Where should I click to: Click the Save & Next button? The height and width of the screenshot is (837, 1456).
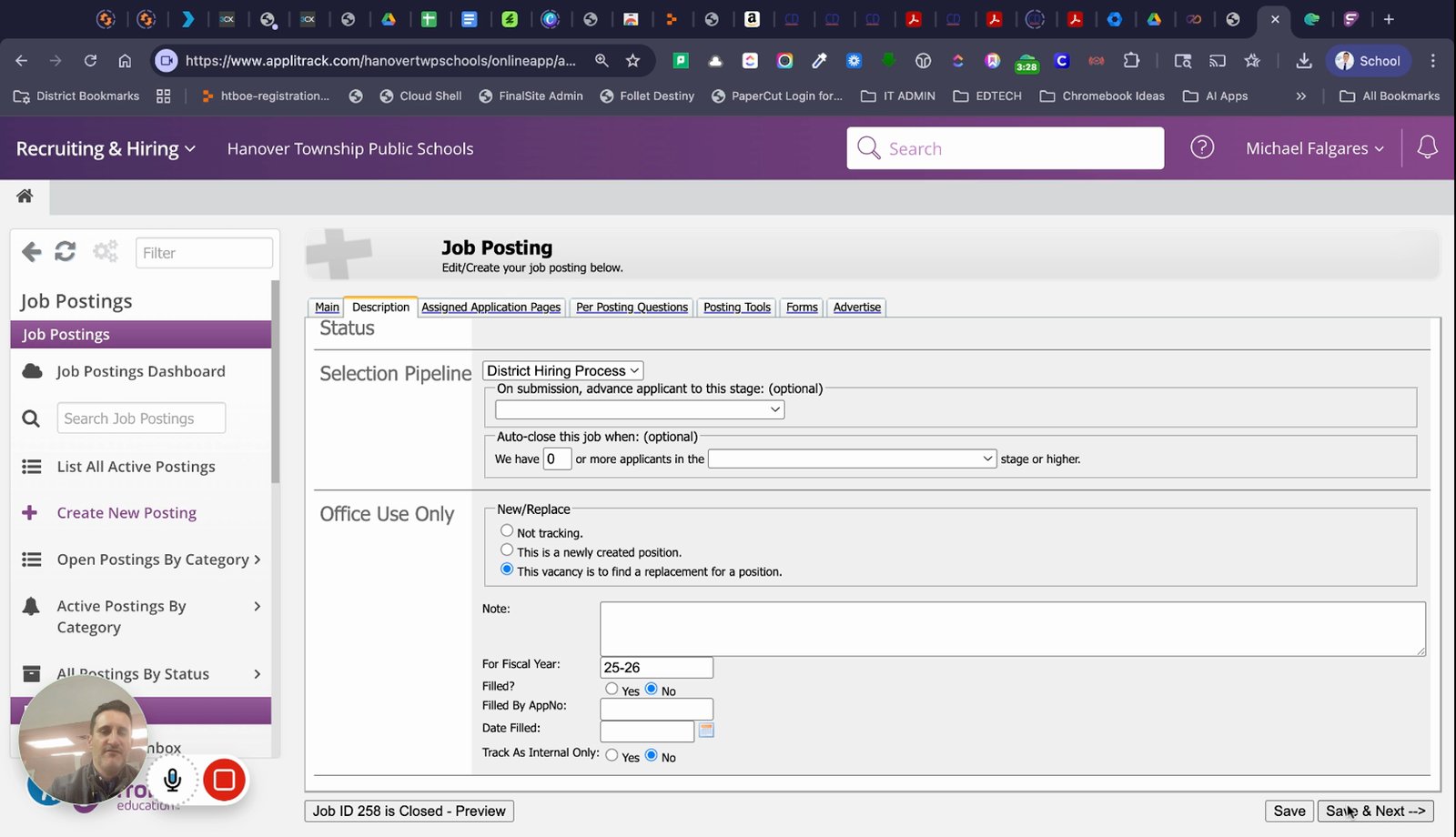pyautogui.click(x=1375, y=811)
